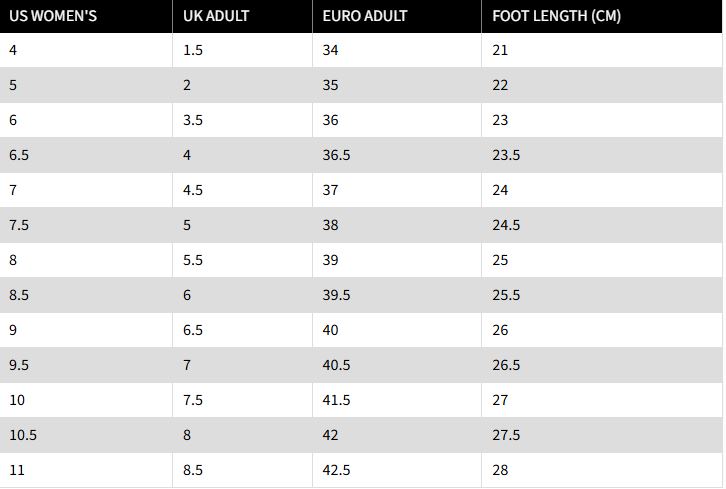The image size is (726, 489).
Task: Select US women's size 11 cell
Action: point(16,470)
